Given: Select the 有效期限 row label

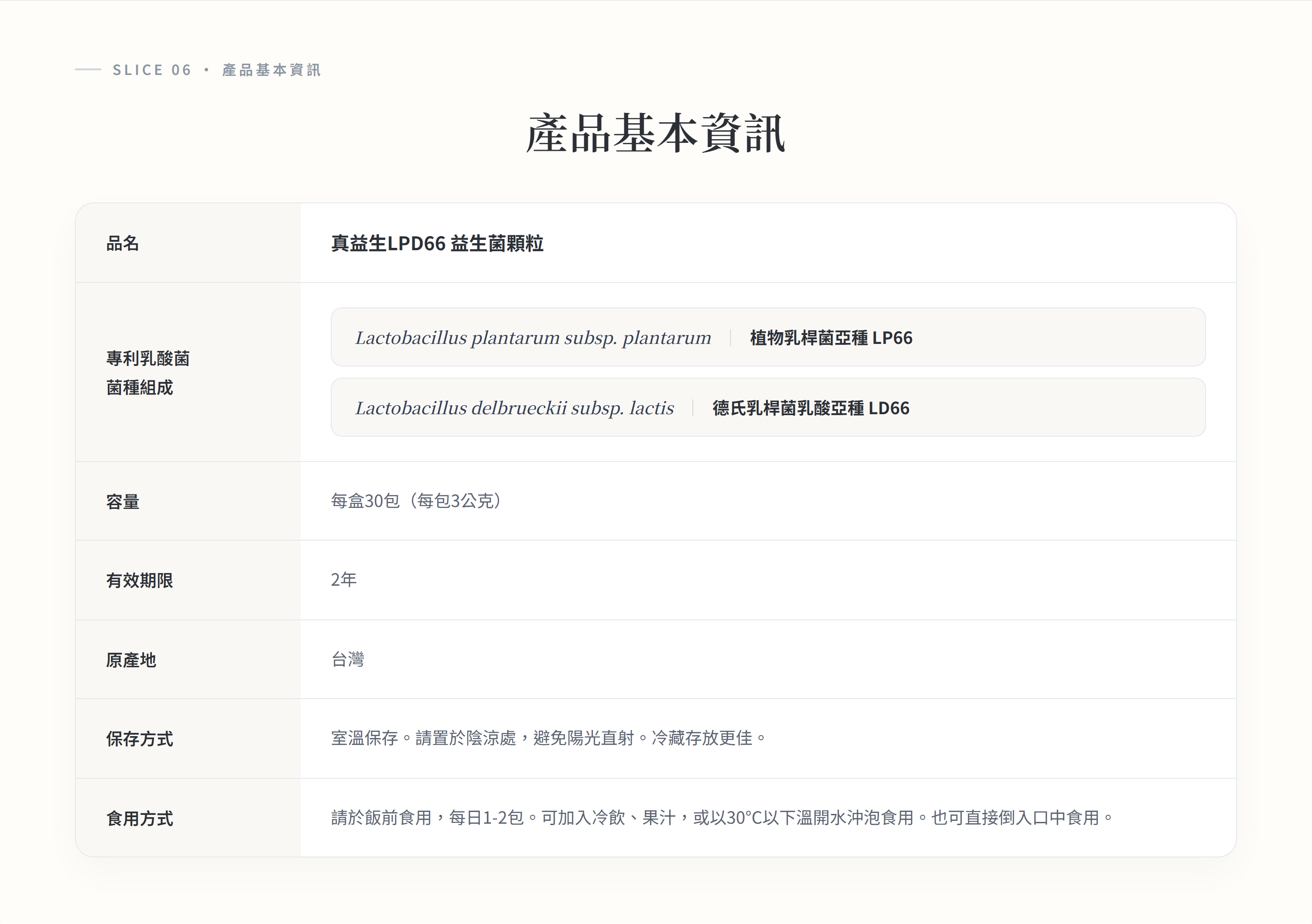Looking at the screenshot, I should pyautogui.click(x=140, y=581).
